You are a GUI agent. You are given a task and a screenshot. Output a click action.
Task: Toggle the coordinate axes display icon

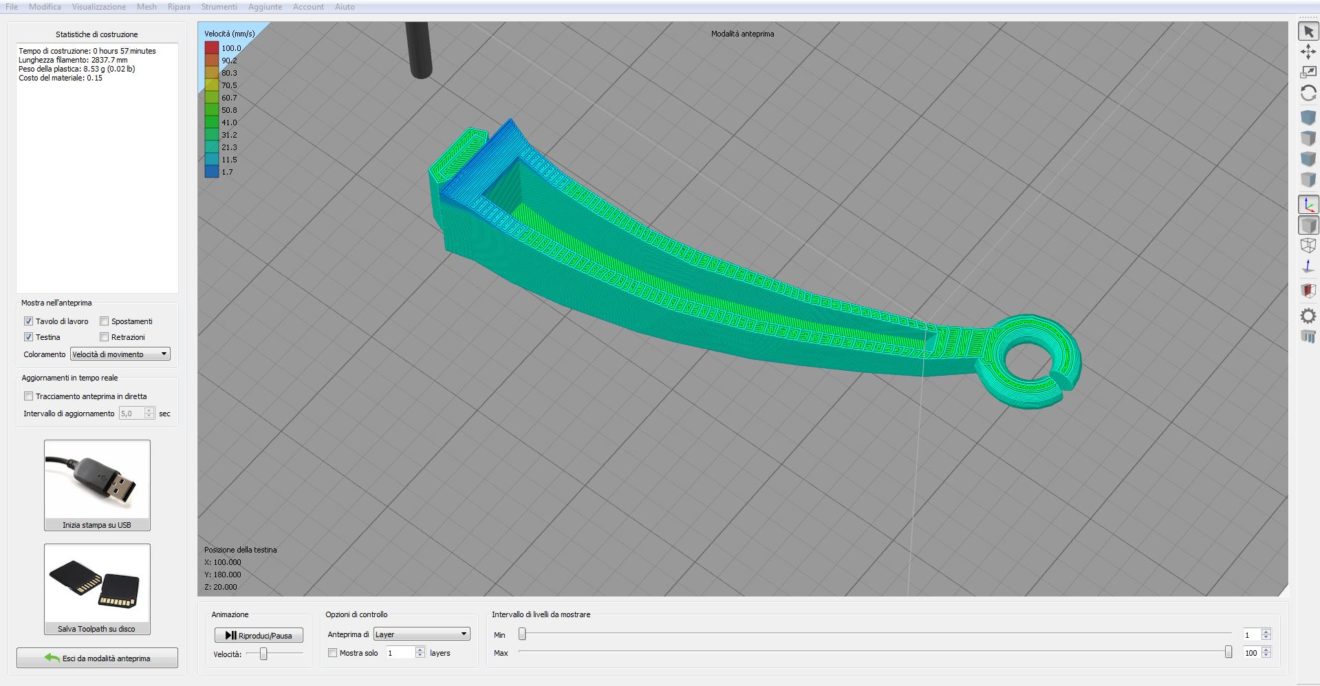(x=1308, y=204)
